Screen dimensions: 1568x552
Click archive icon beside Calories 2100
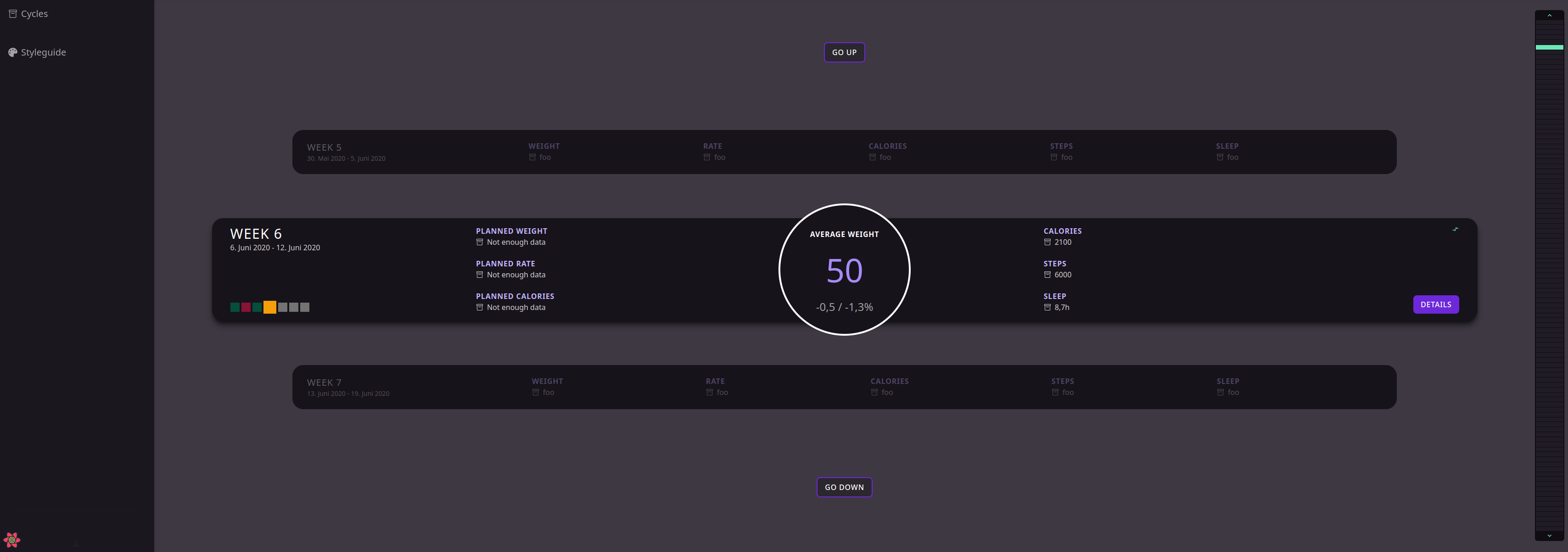1047,242
